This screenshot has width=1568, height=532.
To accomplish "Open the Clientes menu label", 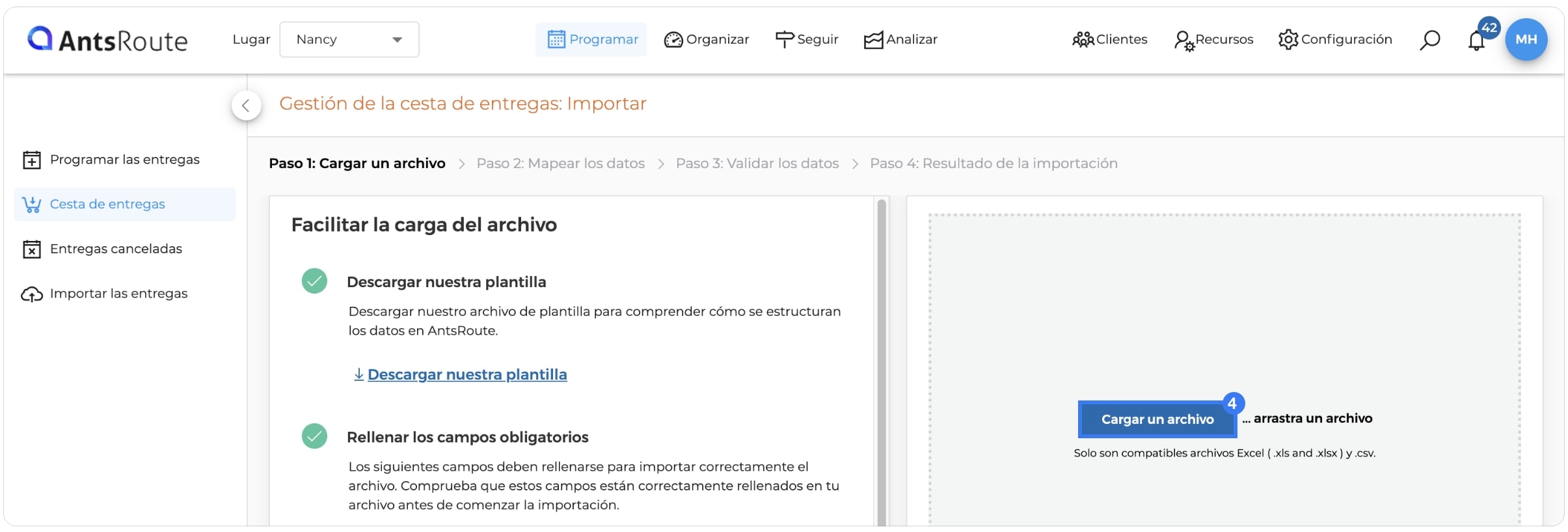I will 1122,40.
